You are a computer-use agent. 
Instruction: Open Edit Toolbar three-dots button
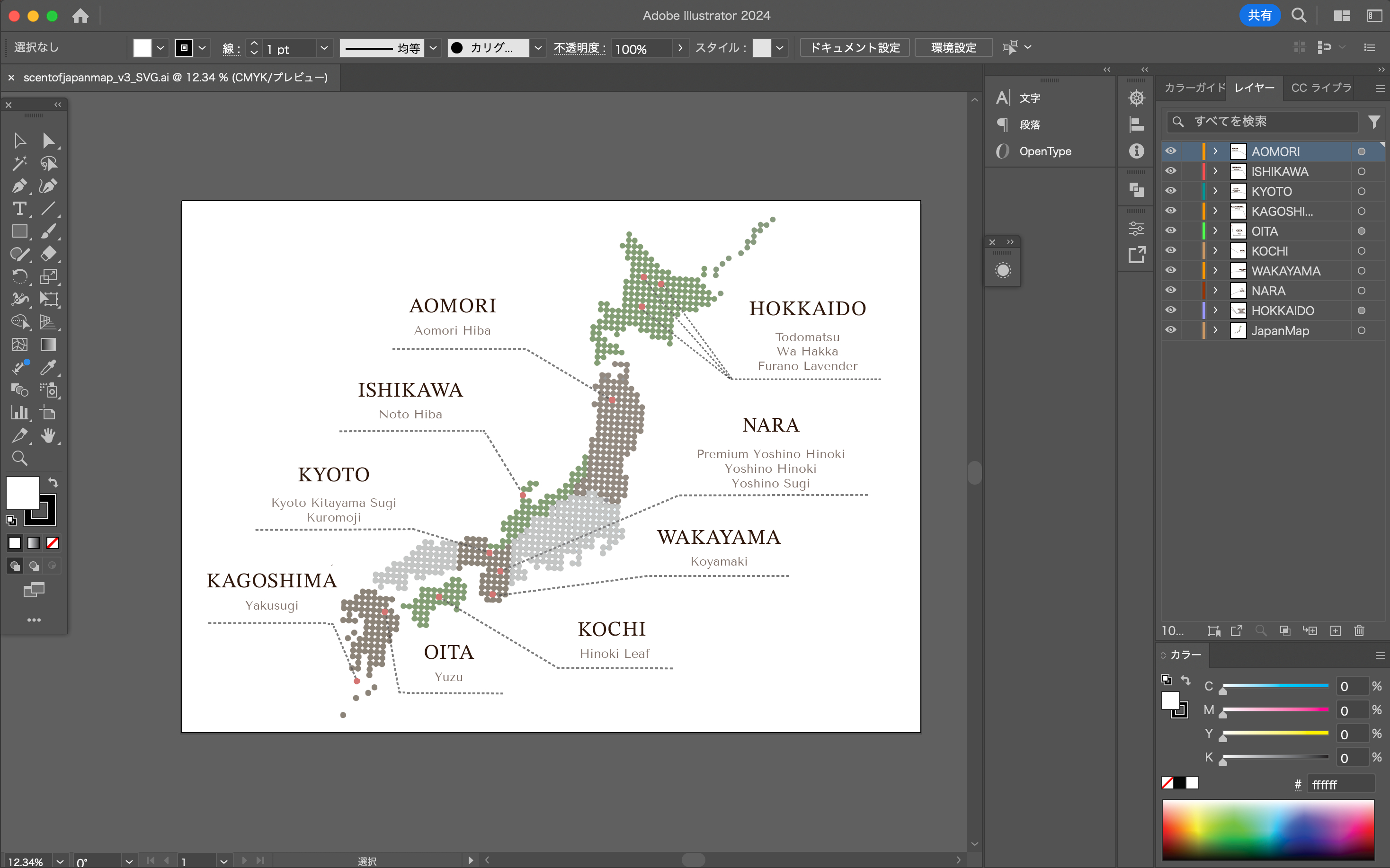[x=34, y=620]
